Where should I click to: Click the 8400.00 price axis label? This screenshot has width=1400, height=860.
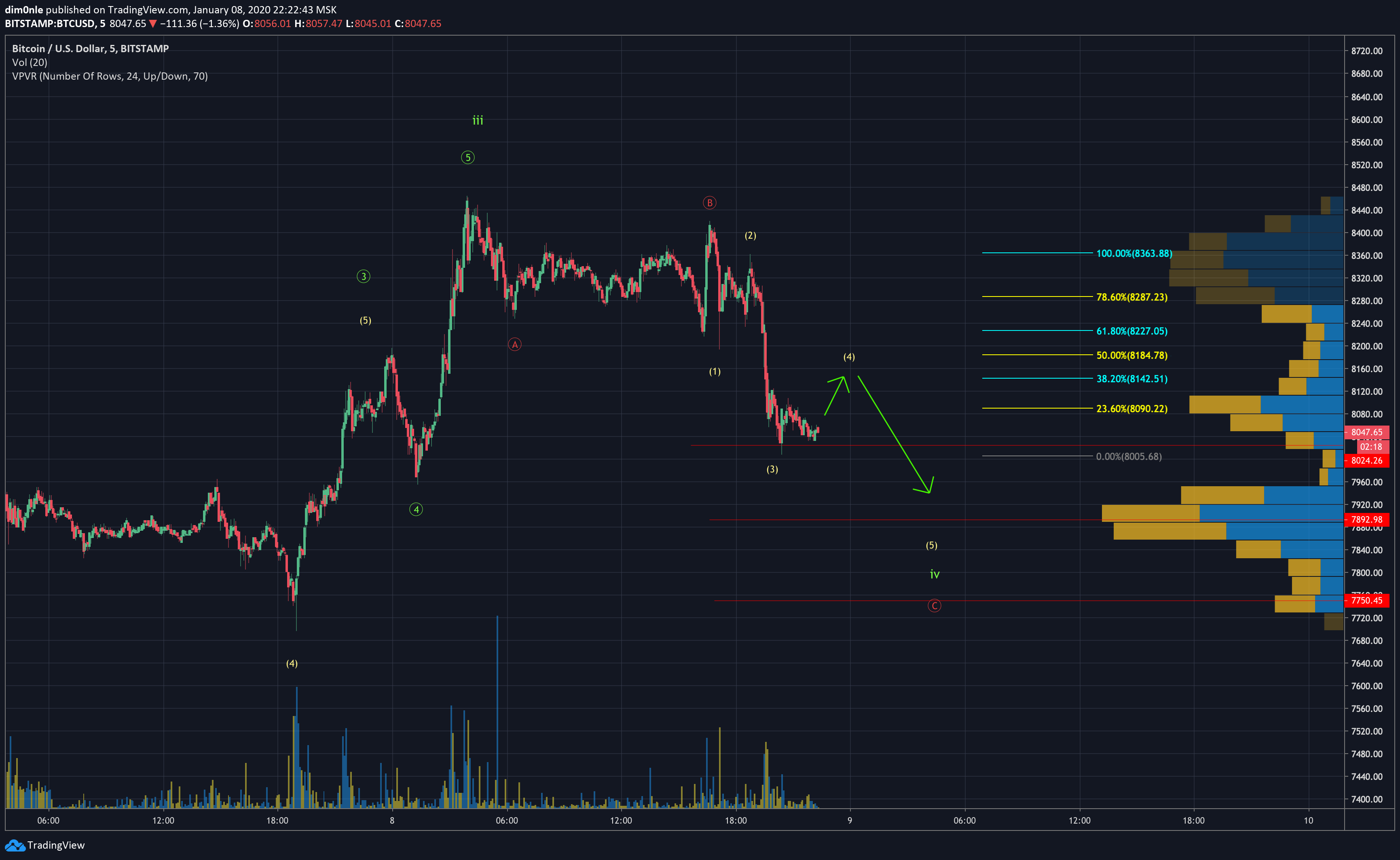(1366, 233)
